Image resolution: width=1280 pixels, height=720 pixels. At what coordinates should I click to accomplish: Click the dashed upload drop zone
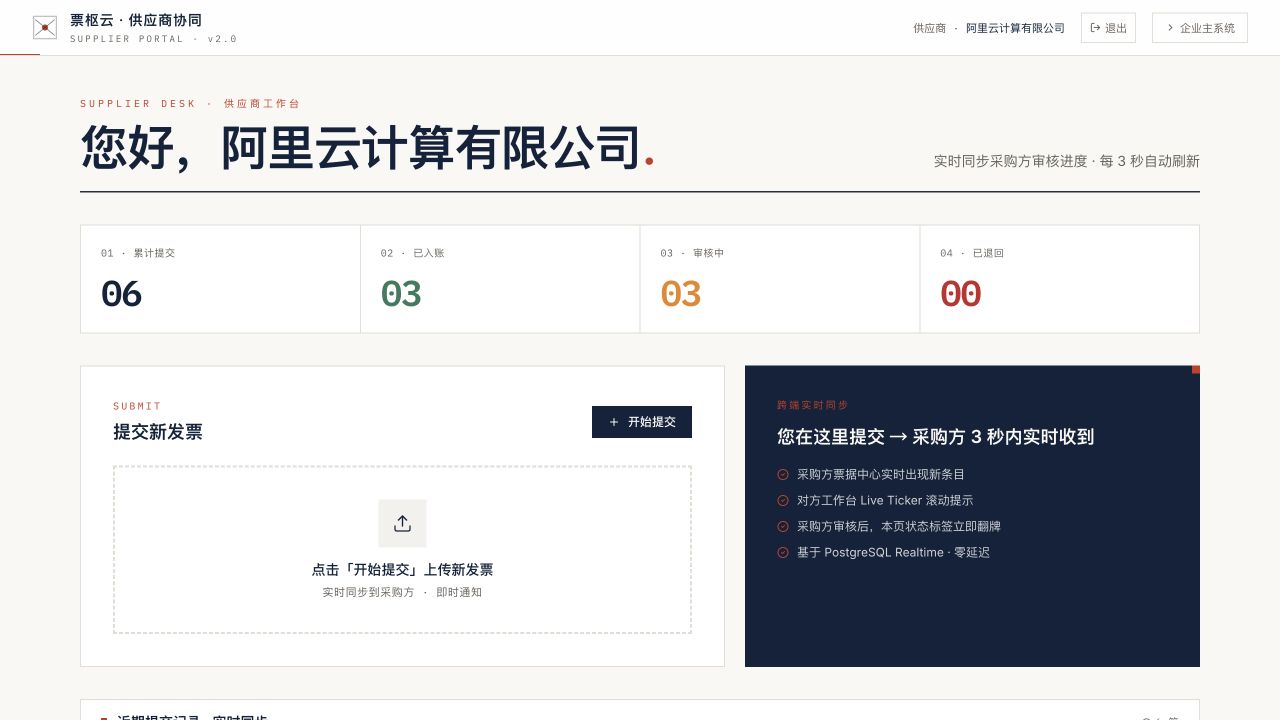pyautogui.click(x=402, y=549)
